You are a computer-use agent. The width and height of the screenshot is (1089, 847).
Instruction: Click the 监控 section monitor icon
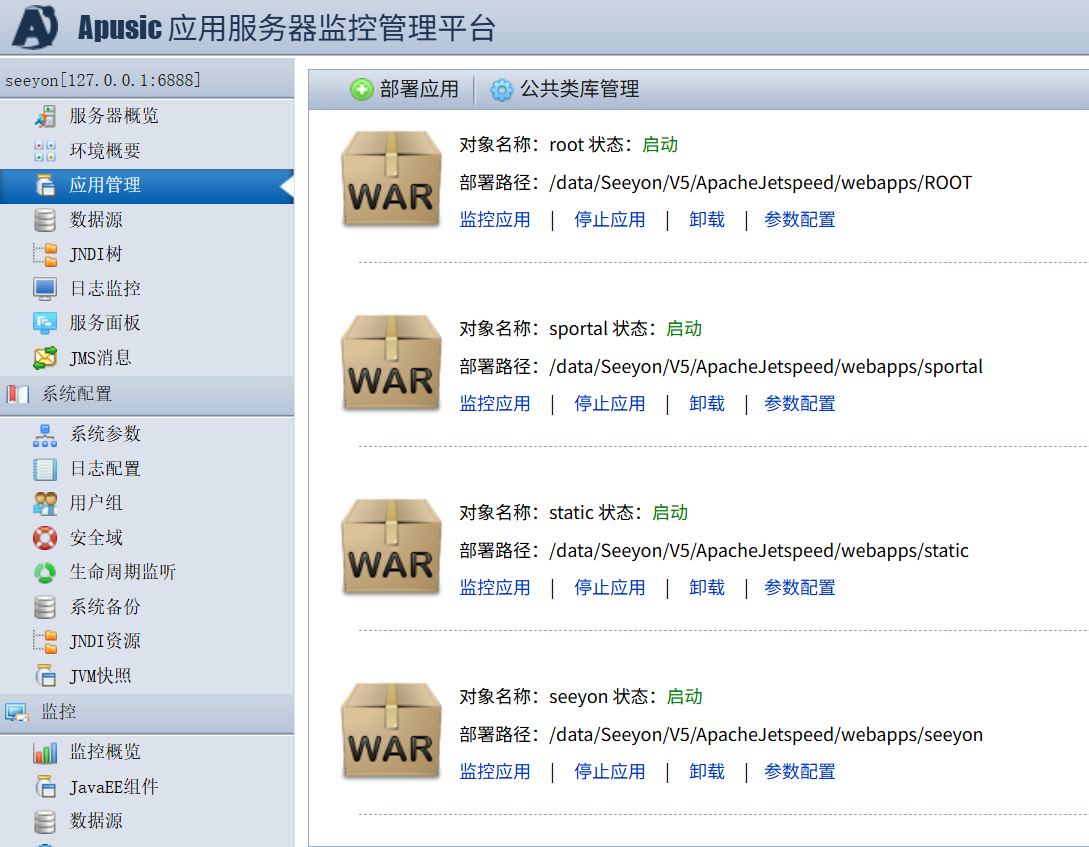(x=17, y=712)
